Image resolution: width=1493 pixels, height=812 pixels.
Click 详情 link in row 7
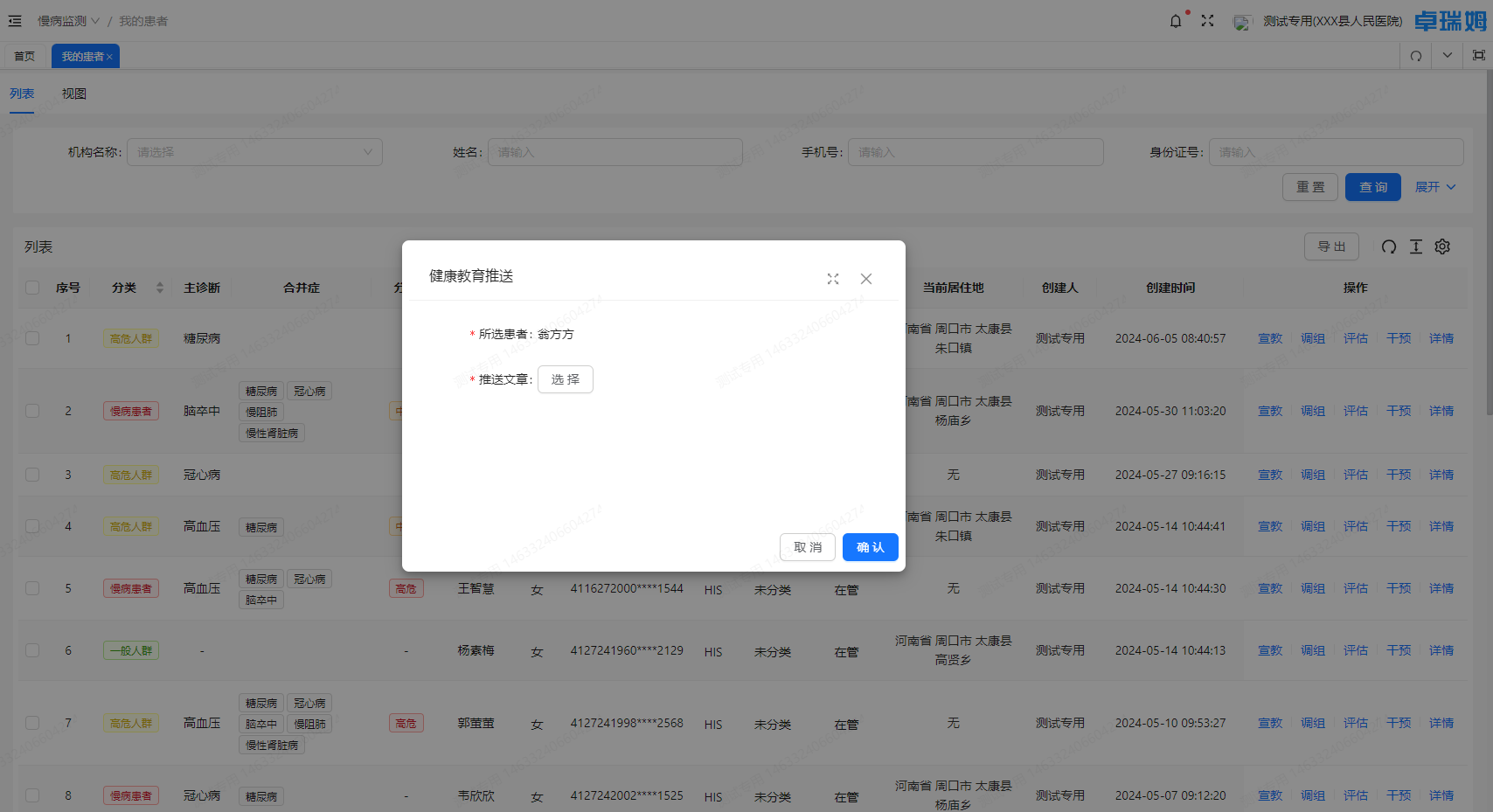pos(1441,723)
